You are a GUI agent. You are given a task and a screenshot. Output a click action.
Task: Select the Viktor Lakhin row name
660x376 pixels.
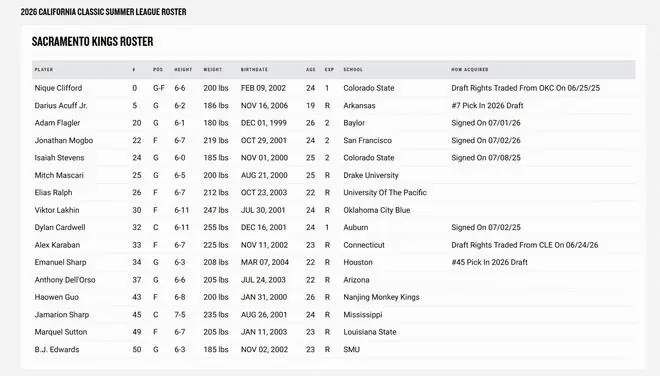(57, 210)
